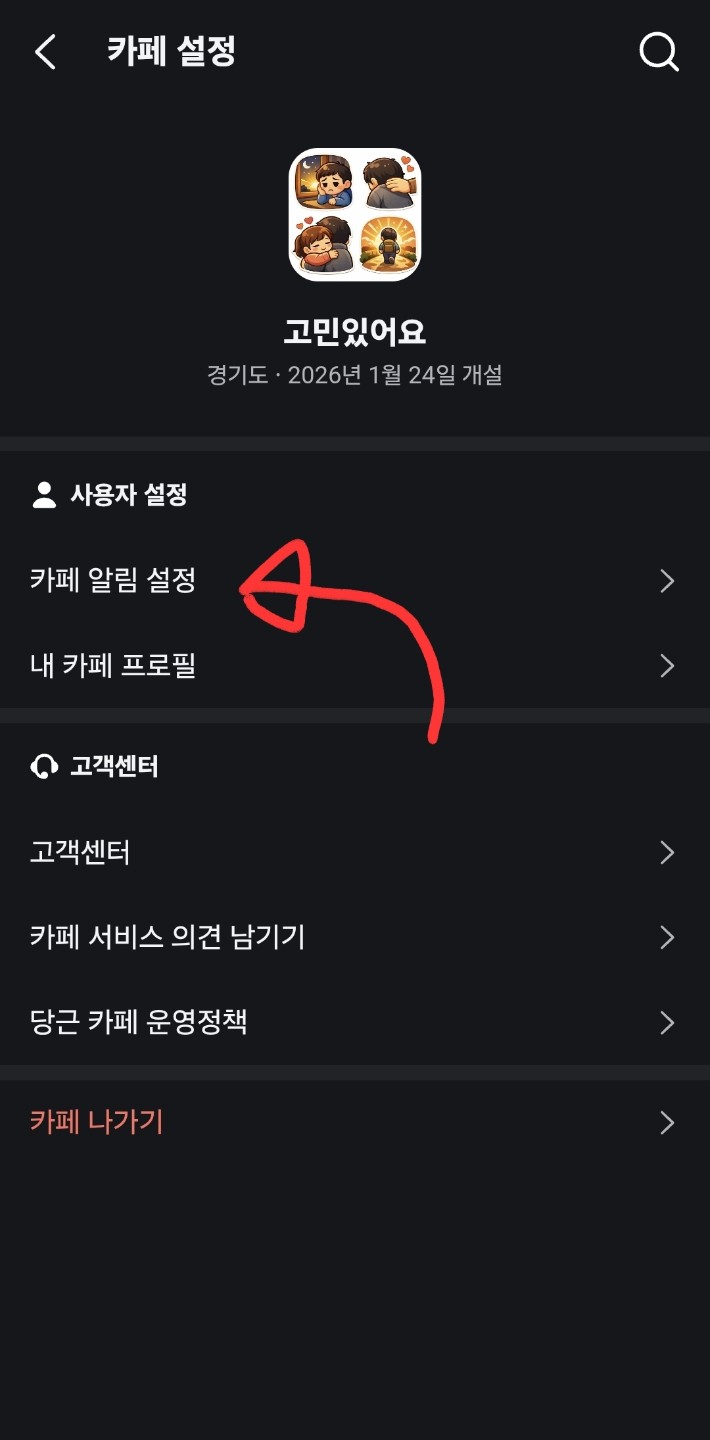Click the person icon beside 사용자 설정
Screen dimensions: 710x1440
click(44, 495)
